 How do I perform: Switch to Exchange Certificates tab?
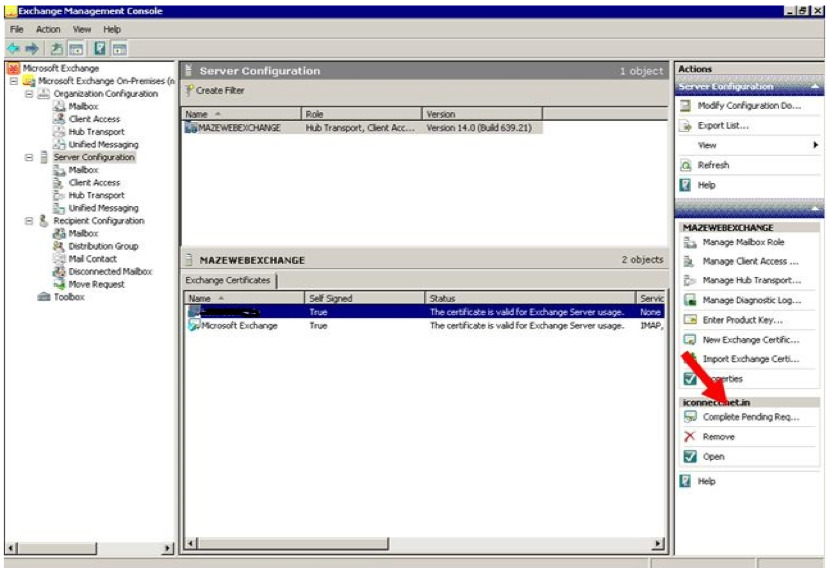(x=228, y=280)
